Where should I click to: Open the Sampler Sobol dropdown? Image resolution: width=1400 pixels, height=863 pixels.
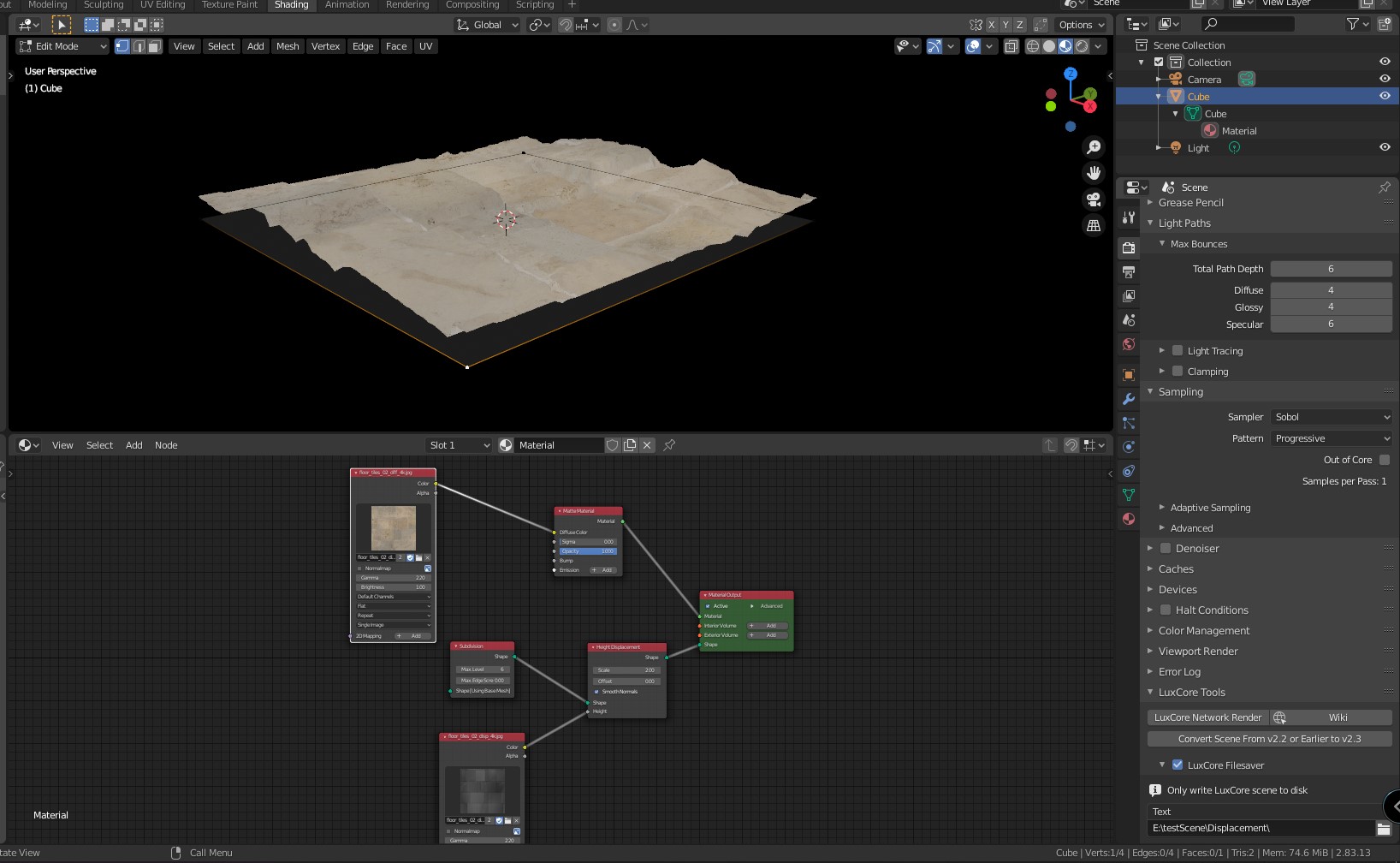pyautogui.click(x=1331, y=417)
